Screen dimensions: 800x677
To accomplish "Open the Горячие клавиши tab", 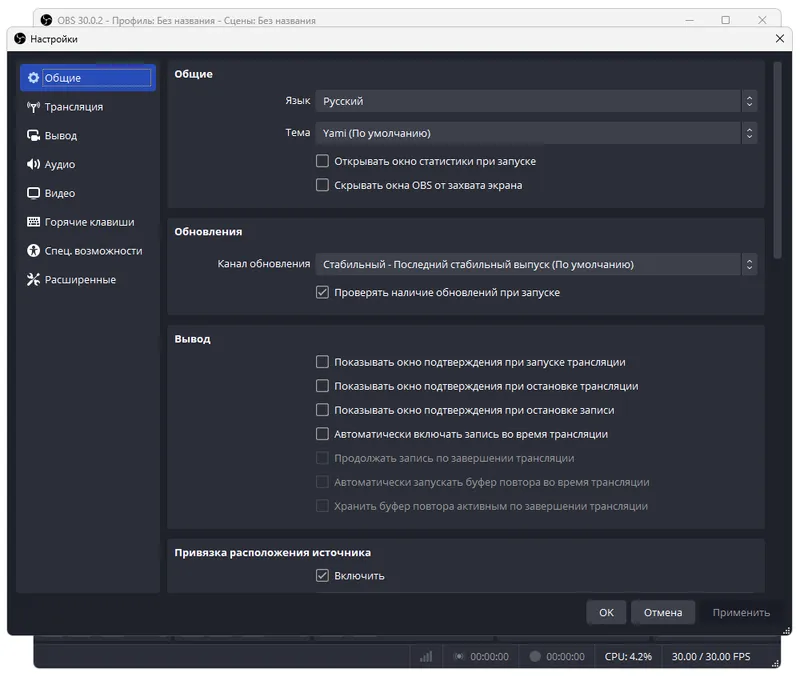I will [88, 221].
